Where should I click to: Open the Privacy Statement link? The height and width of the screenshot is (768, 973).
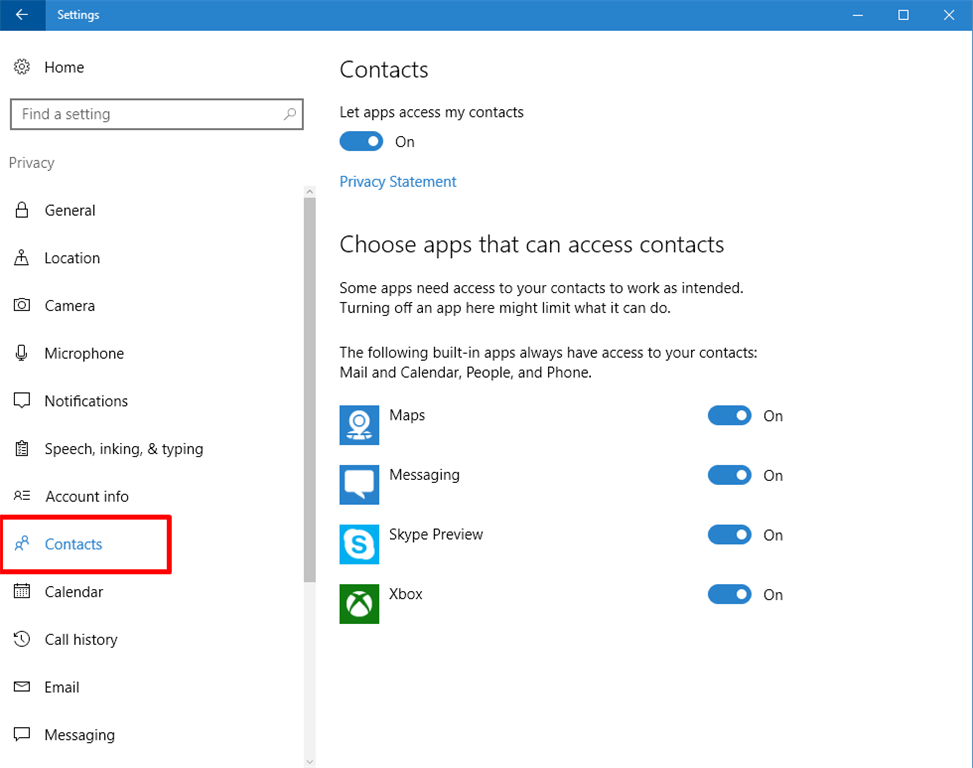398,182
